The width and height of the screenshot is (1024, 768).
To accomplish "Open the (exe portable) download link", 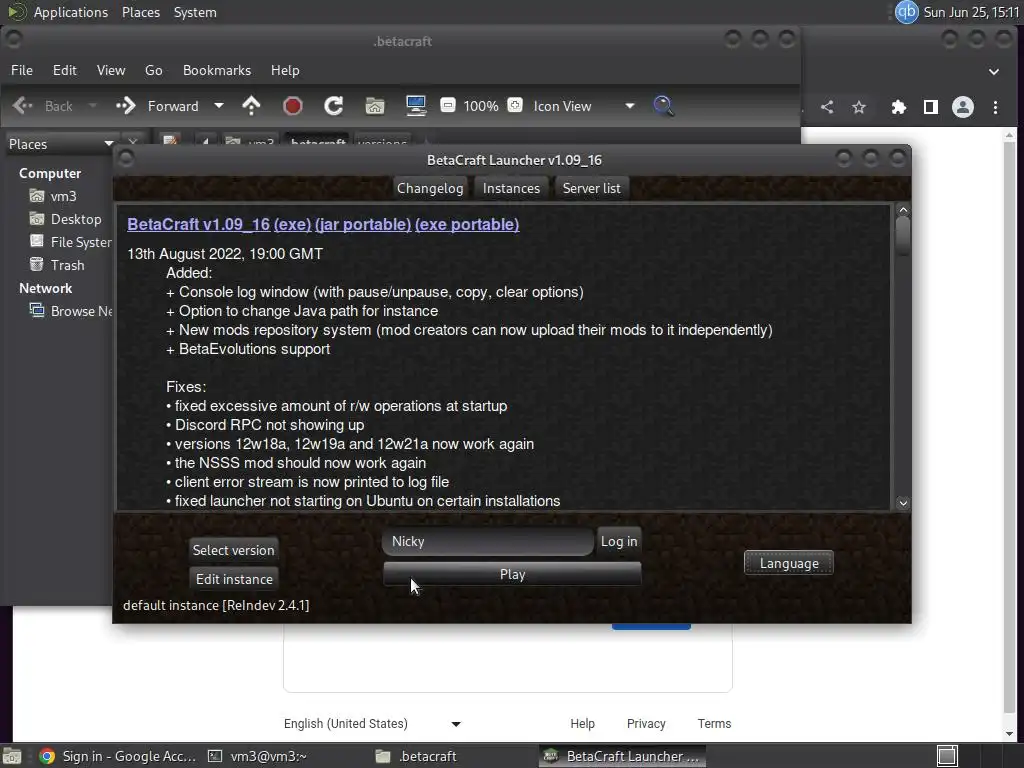I will point(467,224).
